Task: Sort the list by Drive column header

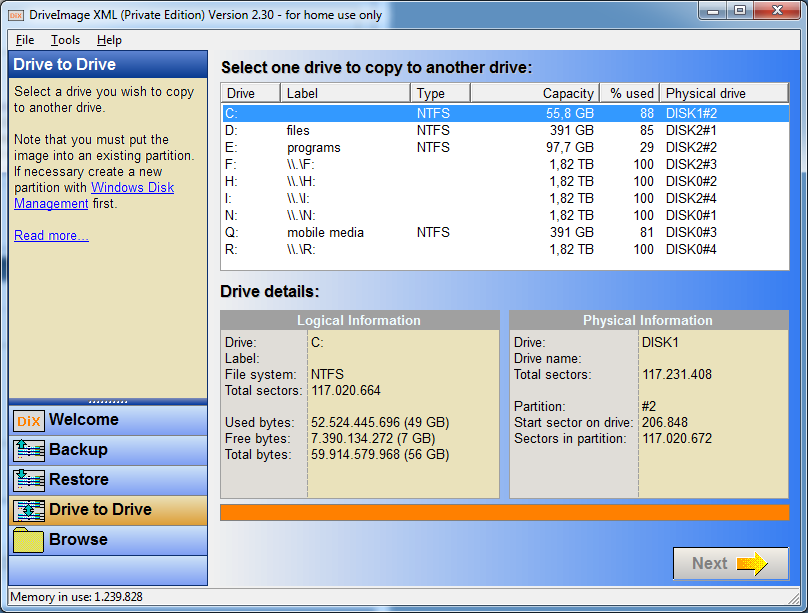Action: (251, 93)
